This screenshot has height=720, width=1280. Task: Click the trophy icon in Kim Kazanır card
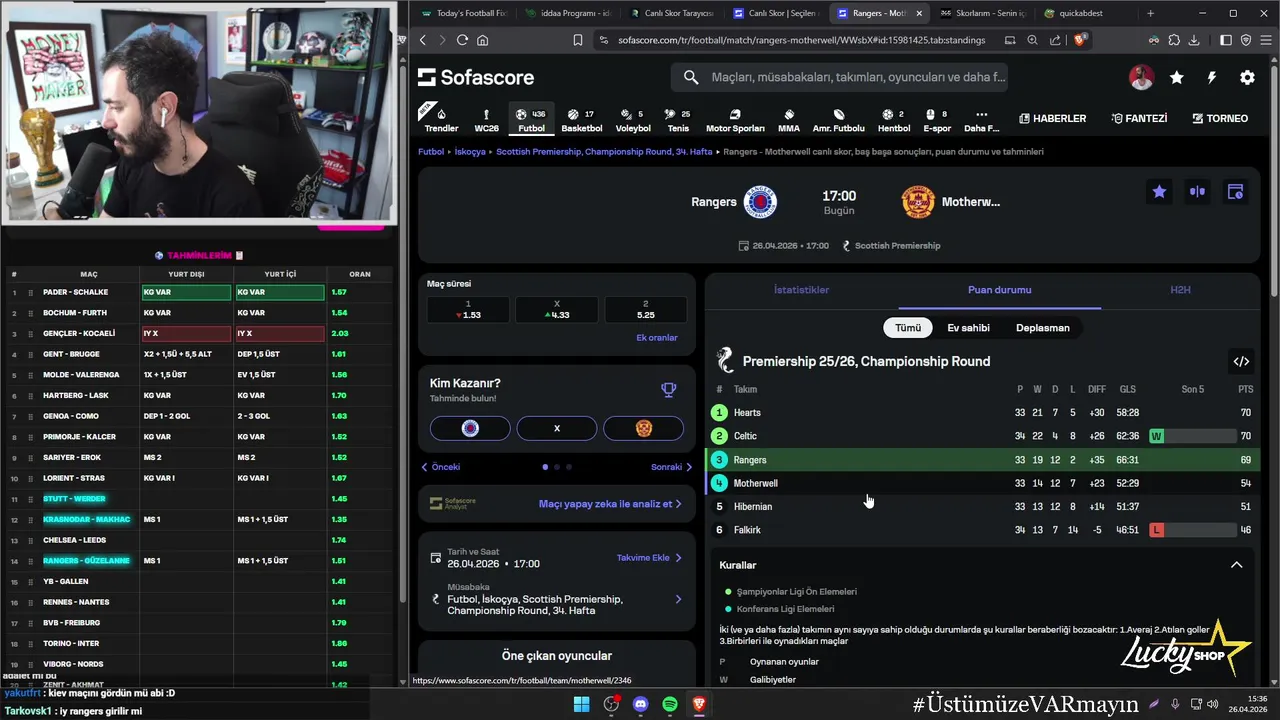669,390
